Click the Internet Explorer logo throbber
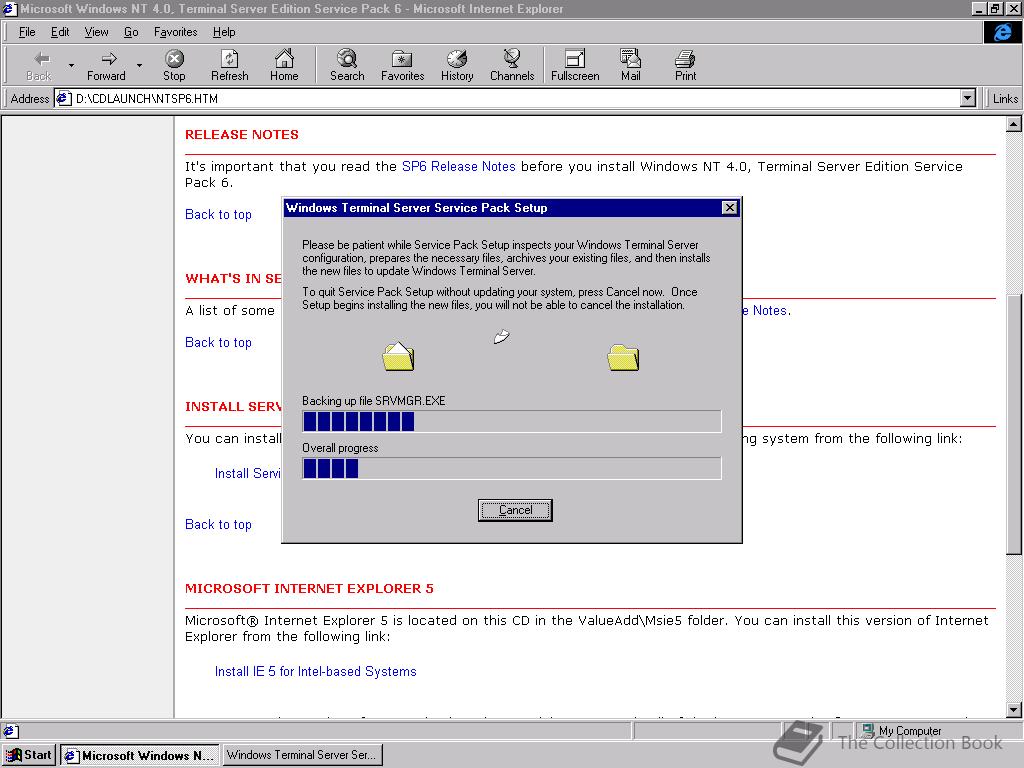 tap(1002, 32)
